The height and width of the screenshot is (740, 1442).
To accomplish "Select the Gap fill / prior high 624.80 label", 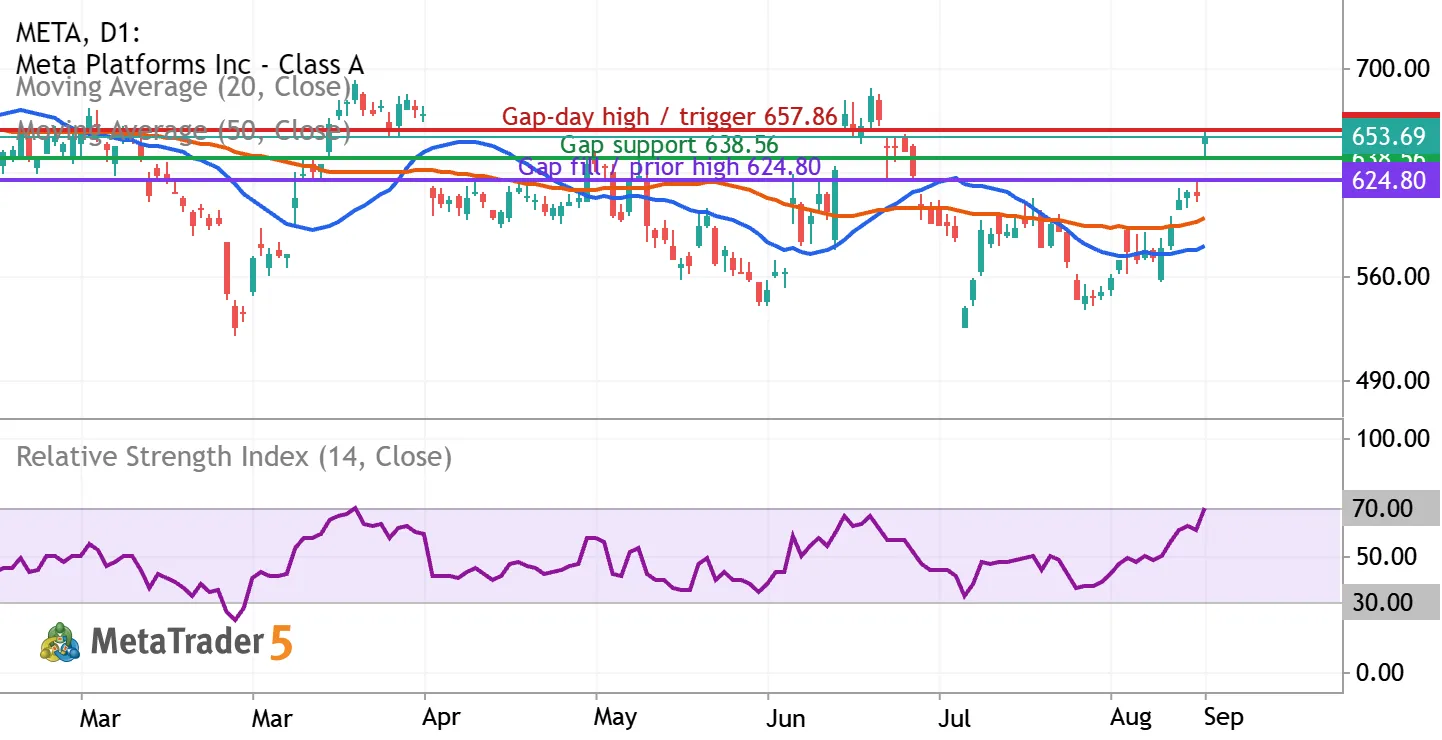I will click(x=669, y=167).
